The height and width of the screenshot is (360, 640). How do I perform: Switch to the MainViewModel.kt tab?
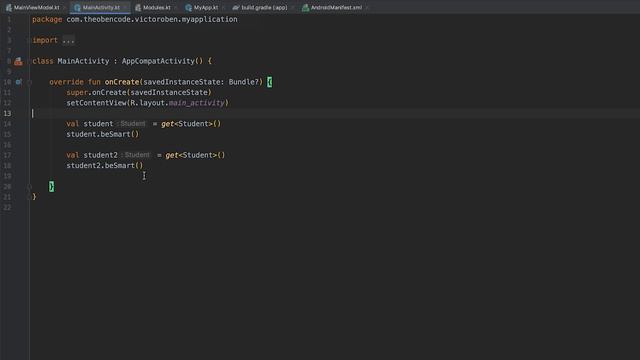(36, 7)
